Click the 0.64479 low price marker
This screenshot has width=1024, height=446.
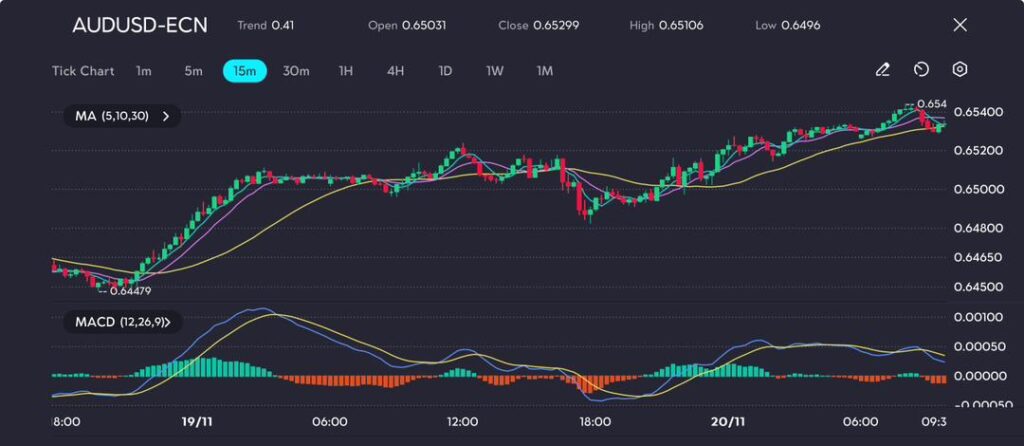coord(129,291)
